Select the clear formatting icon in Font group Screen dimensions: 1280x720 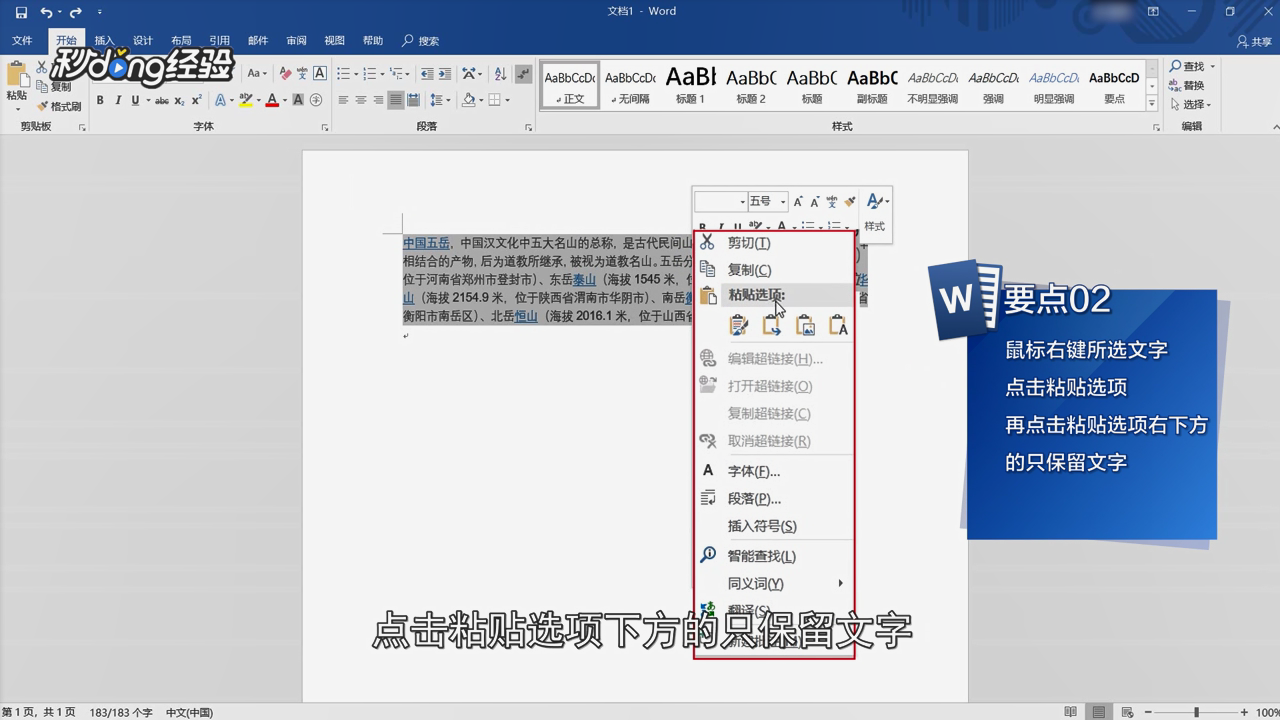coord(284,74)
